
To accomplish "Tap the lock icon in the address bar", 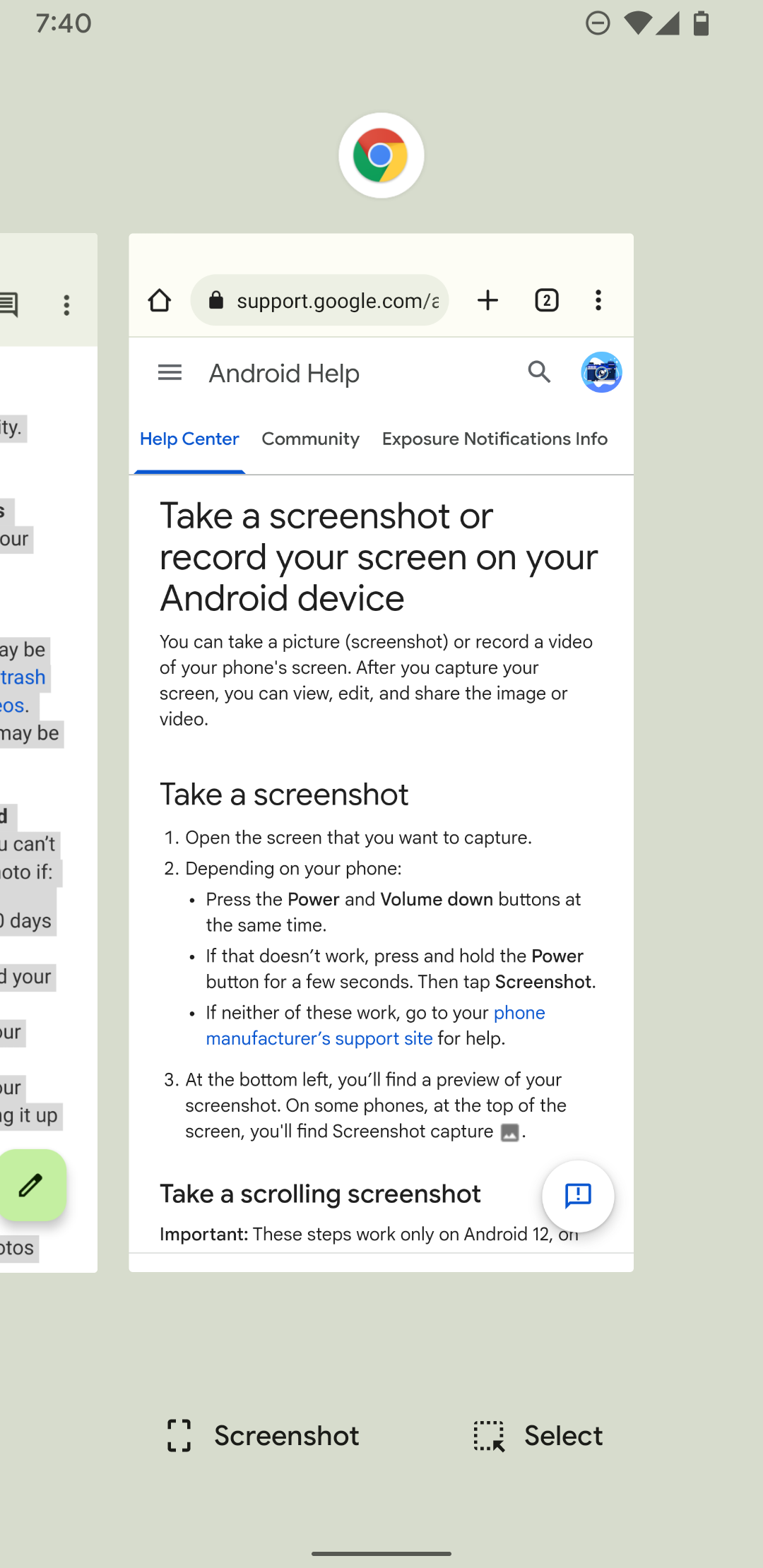I will (216, 300).
